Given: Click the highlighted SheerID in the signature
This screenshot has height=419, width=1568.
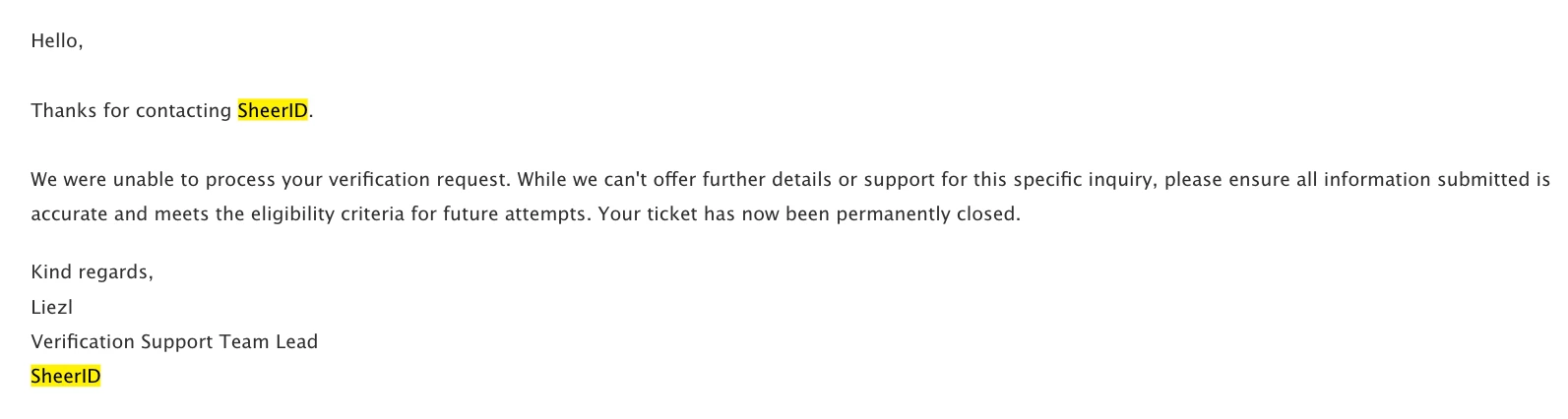Looking at the screenshot, I should [x=66, y=376].
